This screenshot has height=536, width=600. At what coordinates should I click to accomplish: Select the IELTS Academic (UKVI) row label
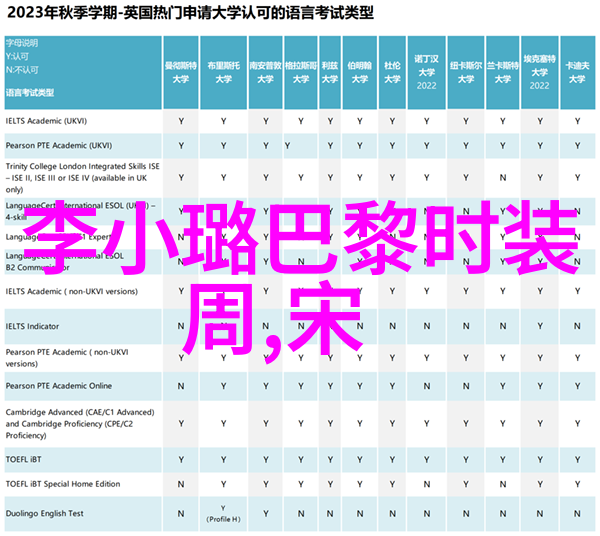point(46,121)
